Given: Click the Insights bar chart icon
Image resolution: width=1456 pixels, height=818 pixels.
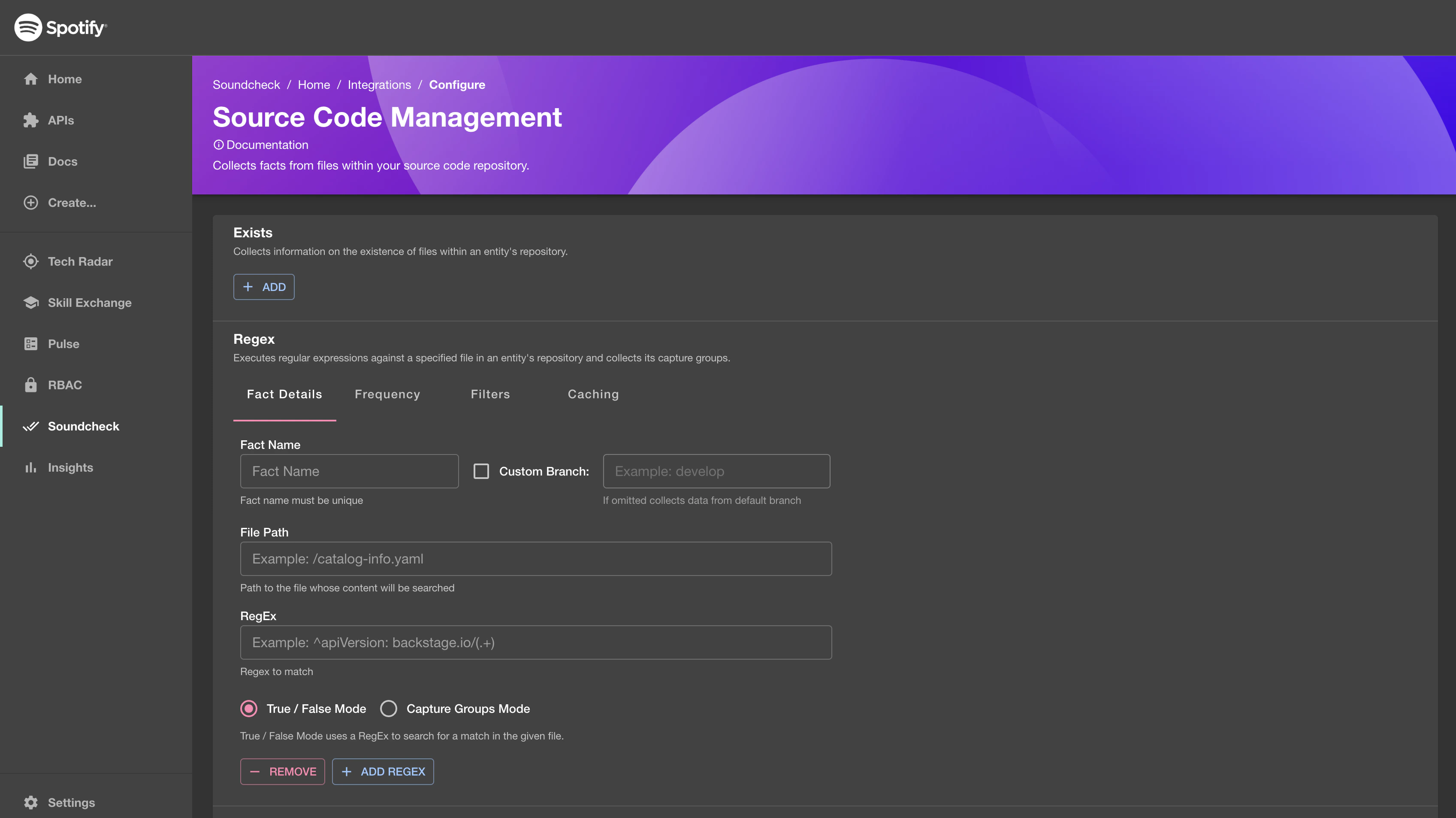Looking at the screenshot, I should tap(30, 467).
